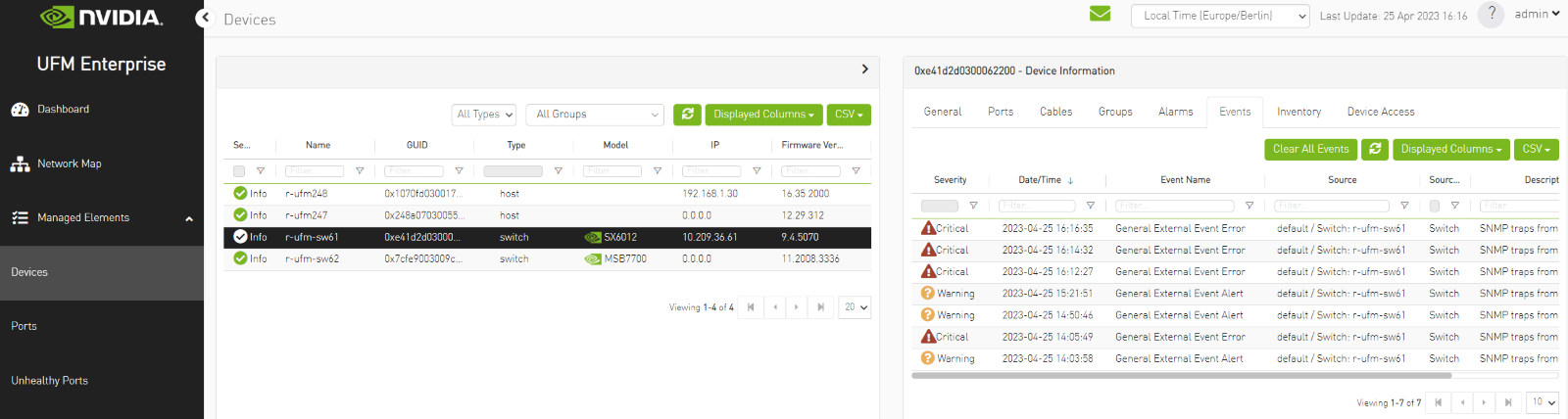Select Warning event at 2023-04-25 15:21:51
The height and width of the screenshot is (419, 1568).
click(x=1235, y=294)
